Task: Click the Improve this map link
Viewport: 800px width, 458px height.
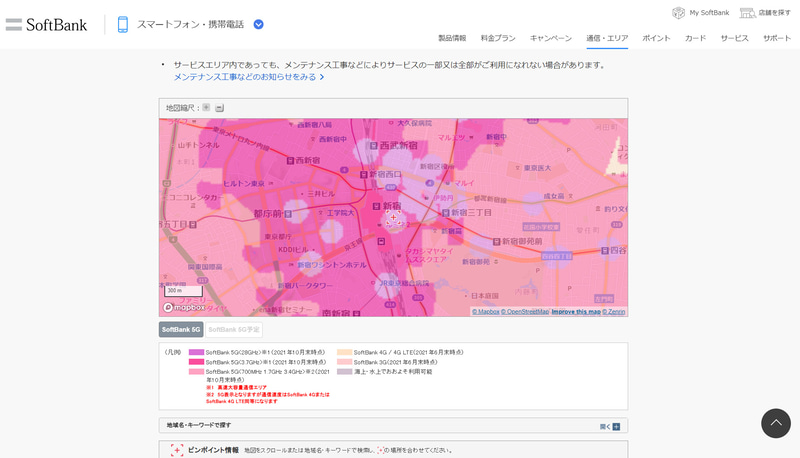Action: [x=576, y=312]
